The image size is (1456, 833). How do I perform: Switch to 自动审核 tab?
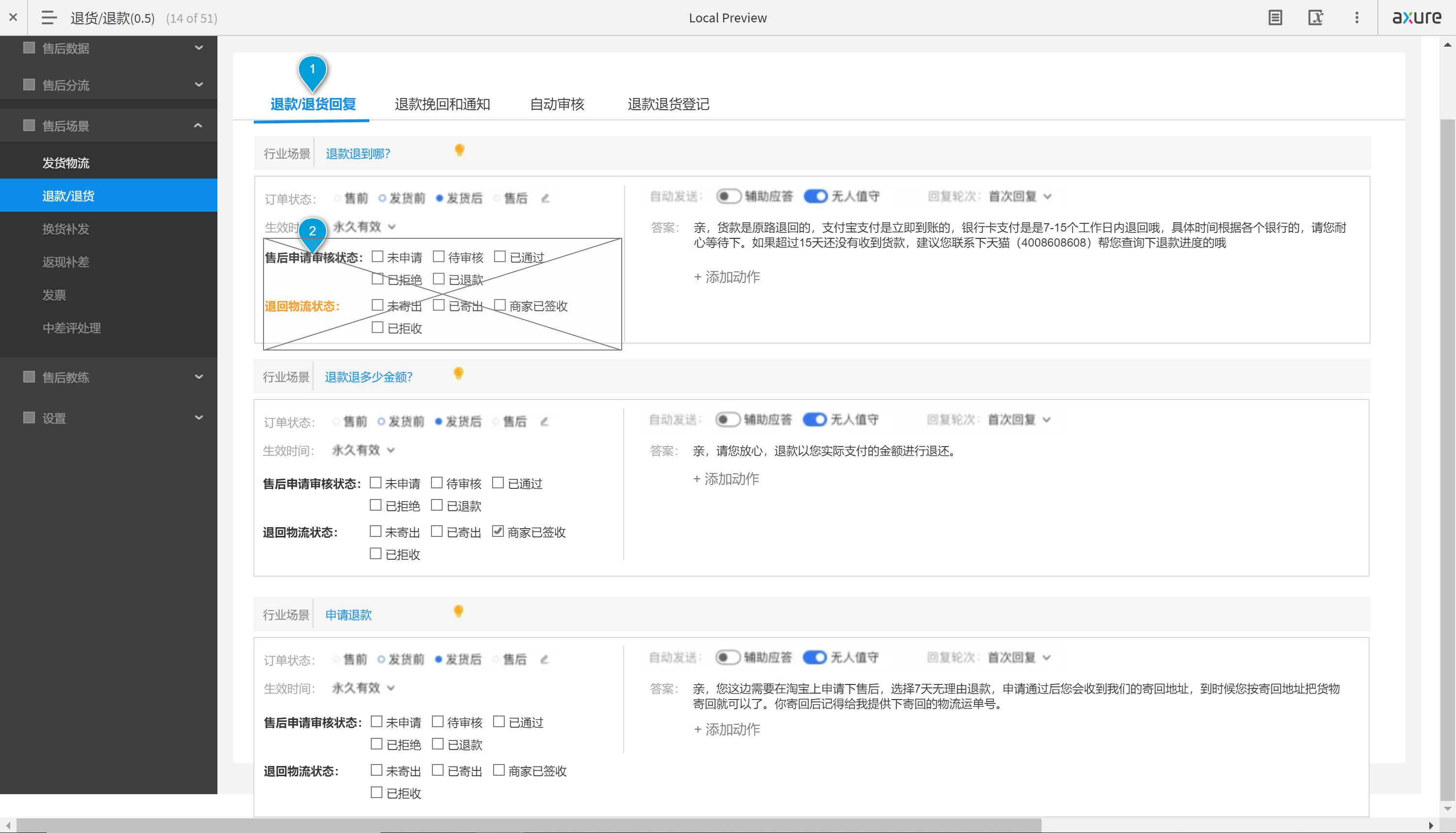(x=557, y=104)
